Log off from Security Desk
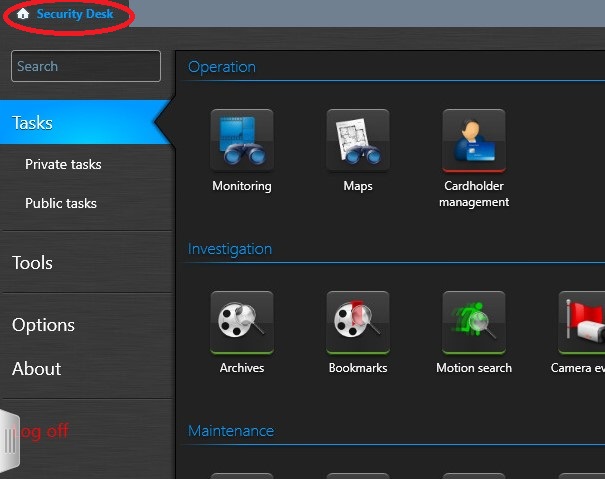605x479 pixels. click(x=45, y=432)
